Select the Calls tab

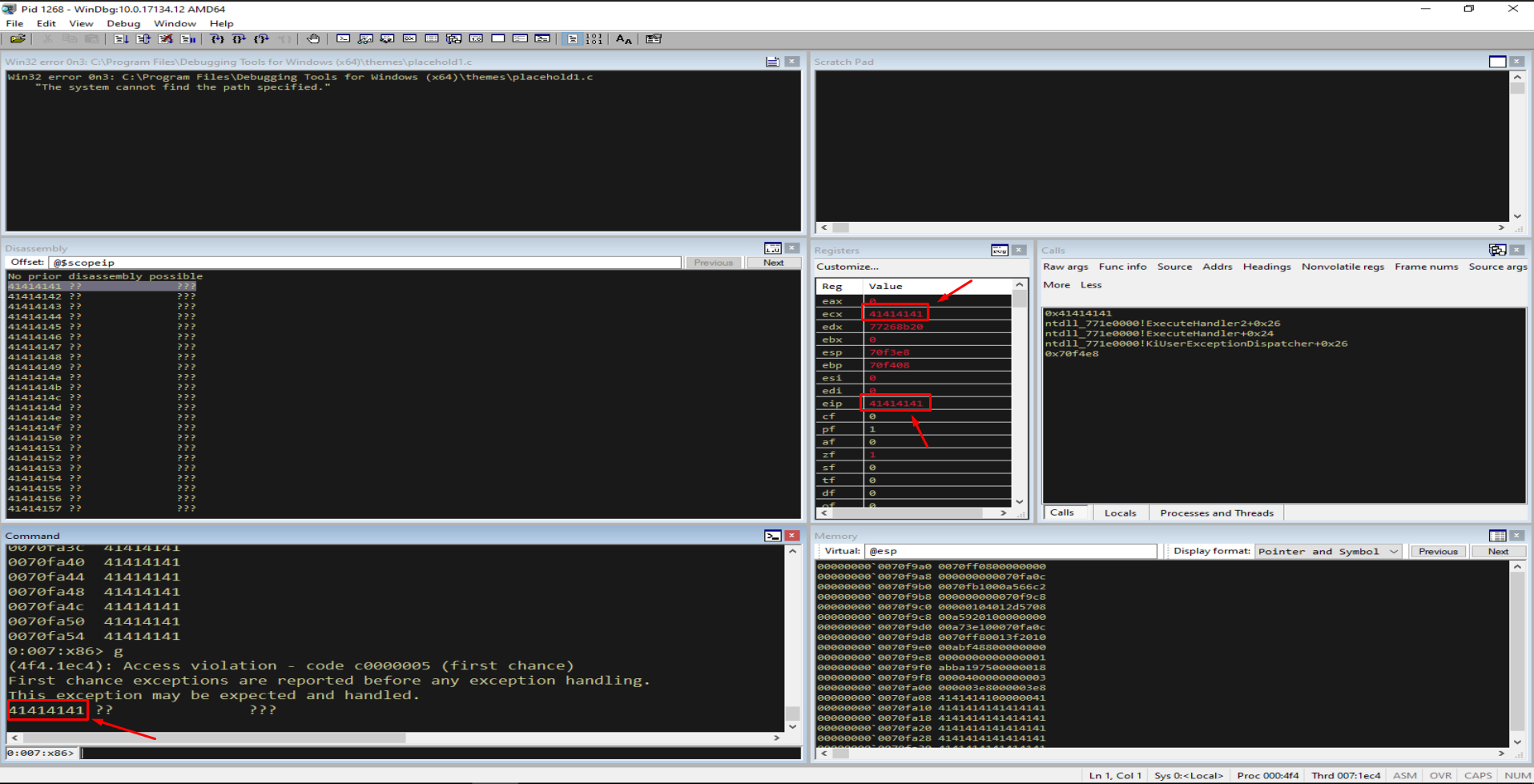click(1062, 513)
